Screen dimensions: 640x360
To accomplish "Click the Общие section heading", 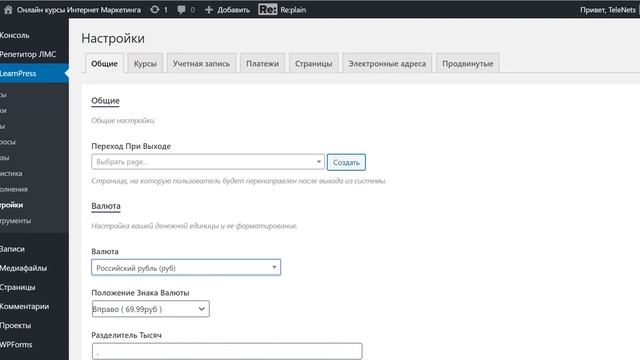I will (x=105, y=100).
